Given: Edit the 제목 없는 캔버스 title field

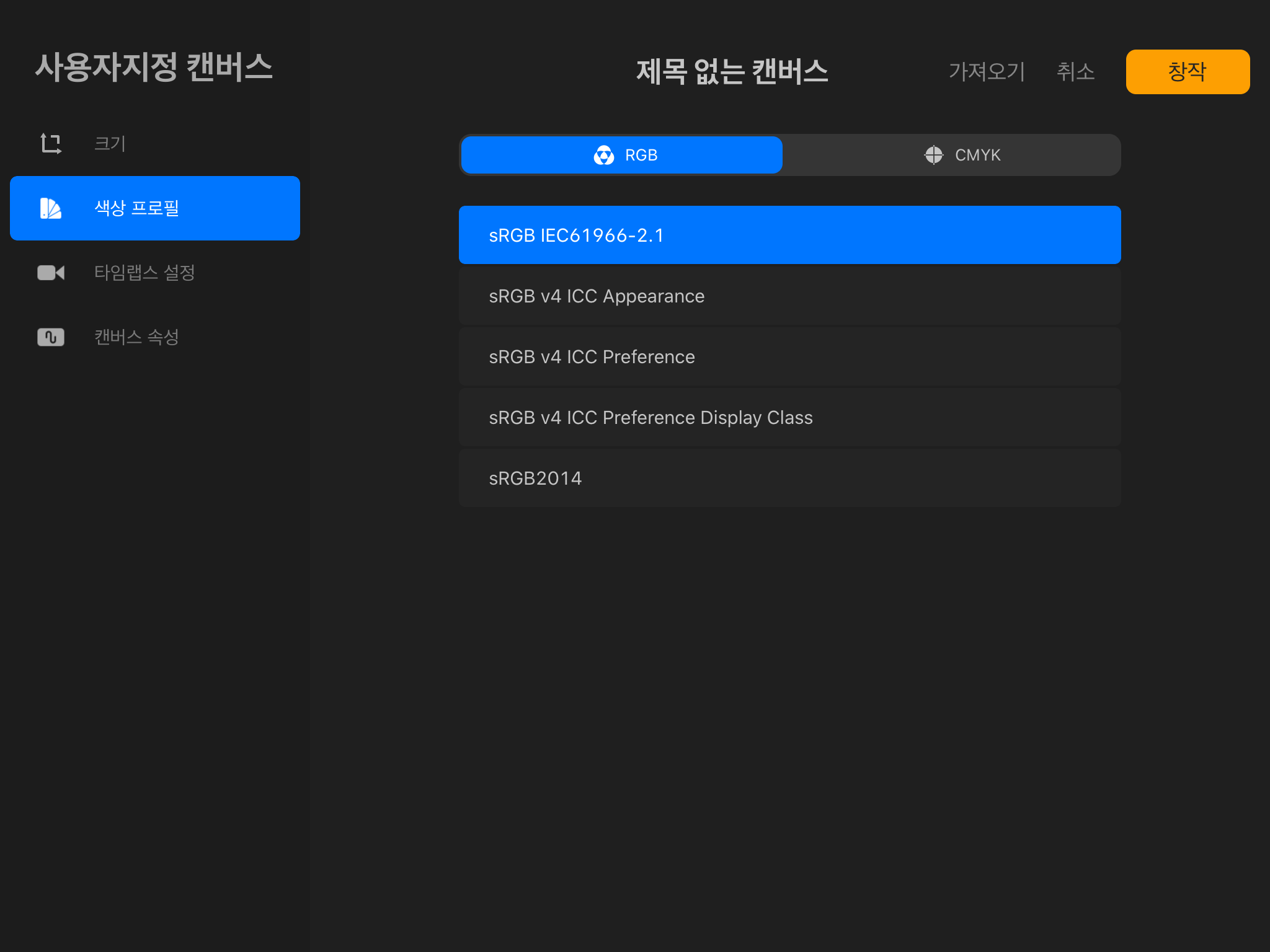Looking at the screenshot, I should point(732,72).
